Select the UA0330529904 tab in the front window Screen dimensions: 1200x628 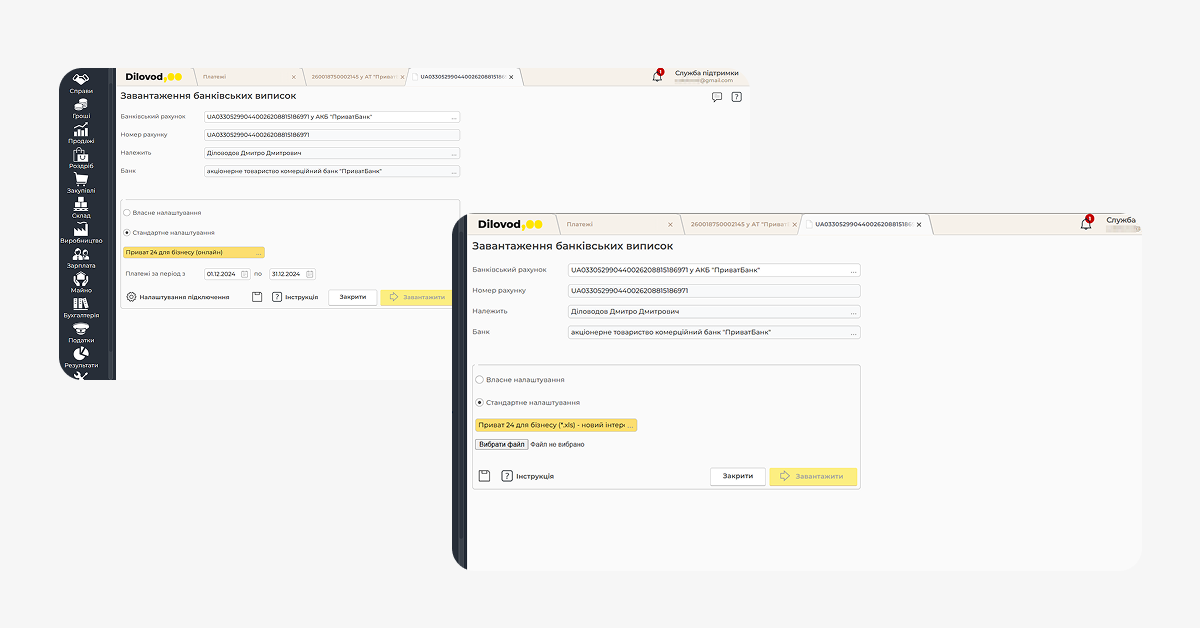(867, 224)
